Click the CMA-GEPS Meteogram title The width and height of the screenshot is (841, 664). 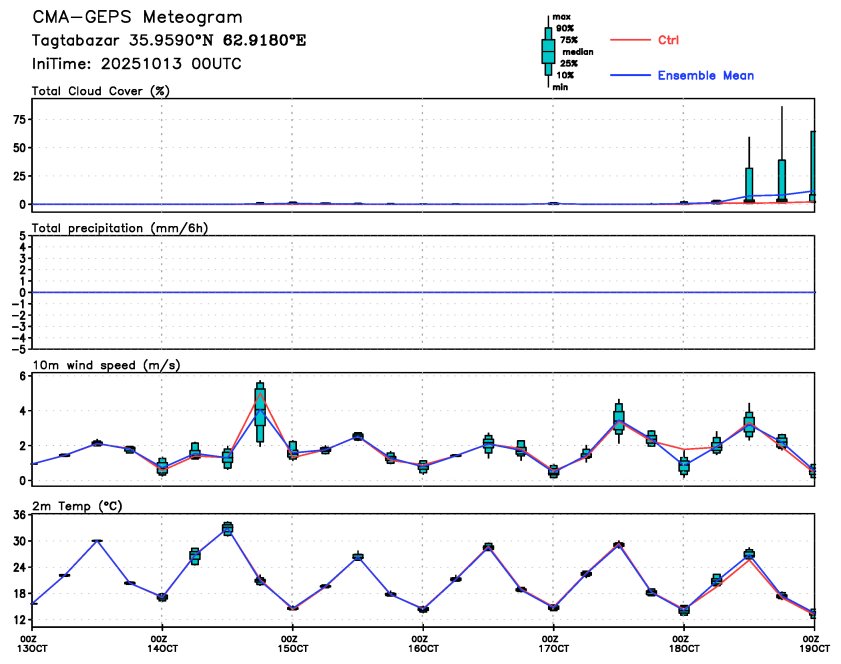(137, 19)
